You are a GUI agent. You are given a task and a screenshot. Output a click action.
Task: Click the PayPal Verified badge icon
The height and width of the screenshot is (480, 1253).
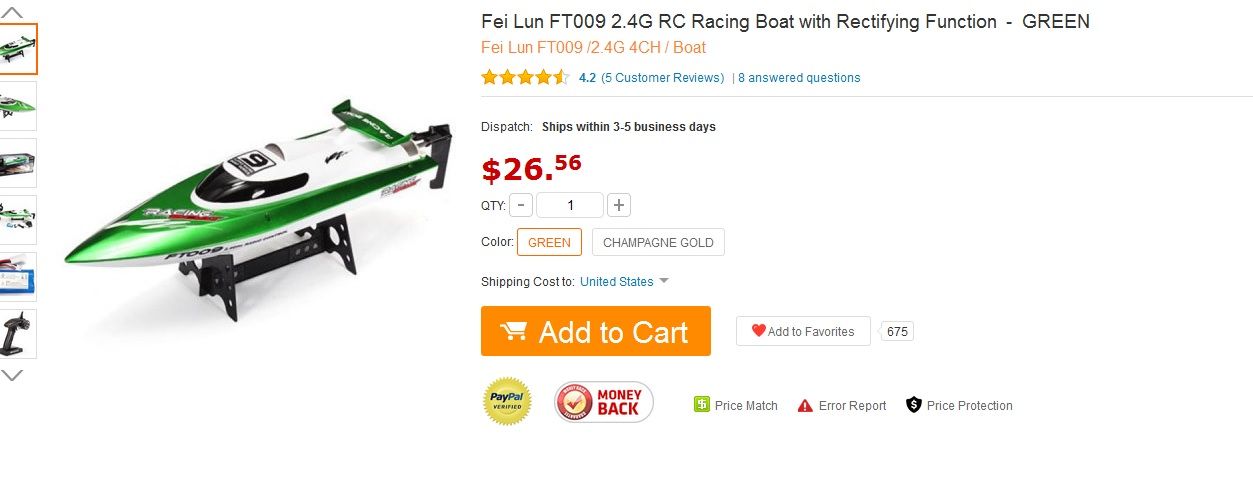tap(507, 401)
